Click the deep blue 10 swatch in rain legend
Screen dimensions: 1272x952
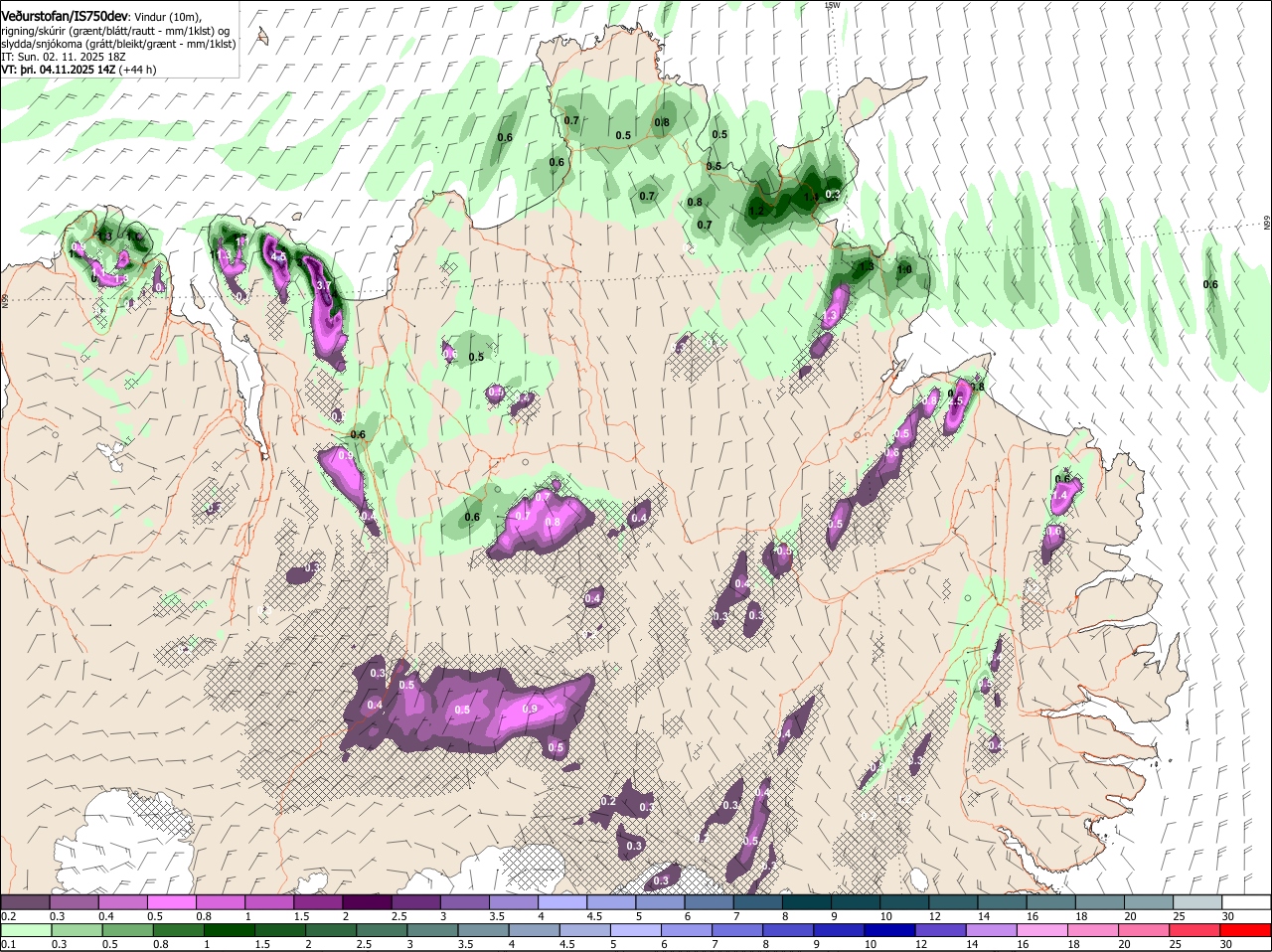click(890, 930)
